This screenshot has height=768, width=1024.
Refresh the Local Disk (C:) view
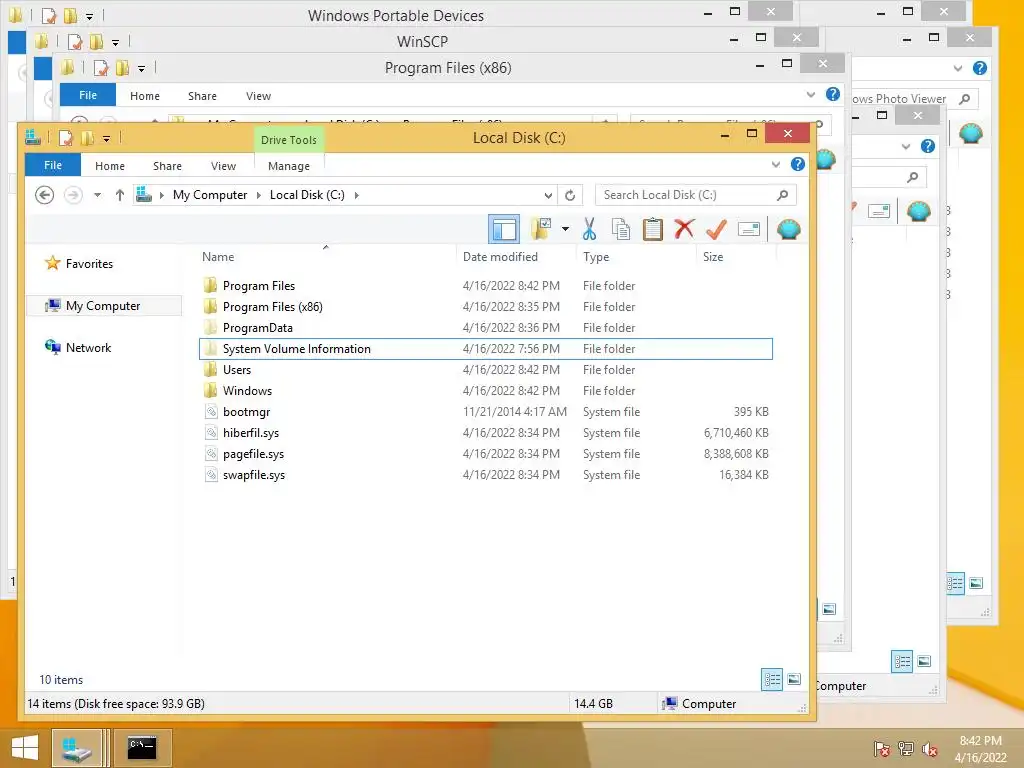[x=570, y=195]
